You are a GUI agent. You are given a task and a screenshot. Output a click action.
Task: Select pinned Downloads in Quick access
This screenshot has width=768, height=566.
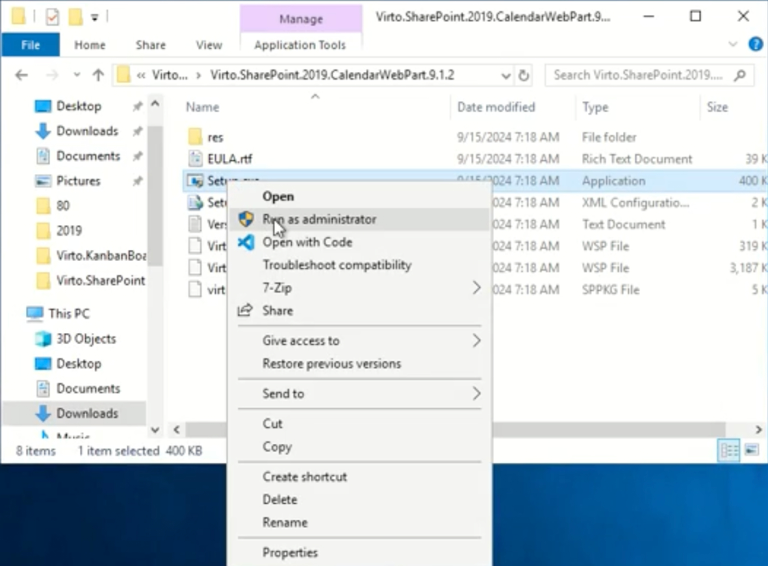click(x=87, y=131)
